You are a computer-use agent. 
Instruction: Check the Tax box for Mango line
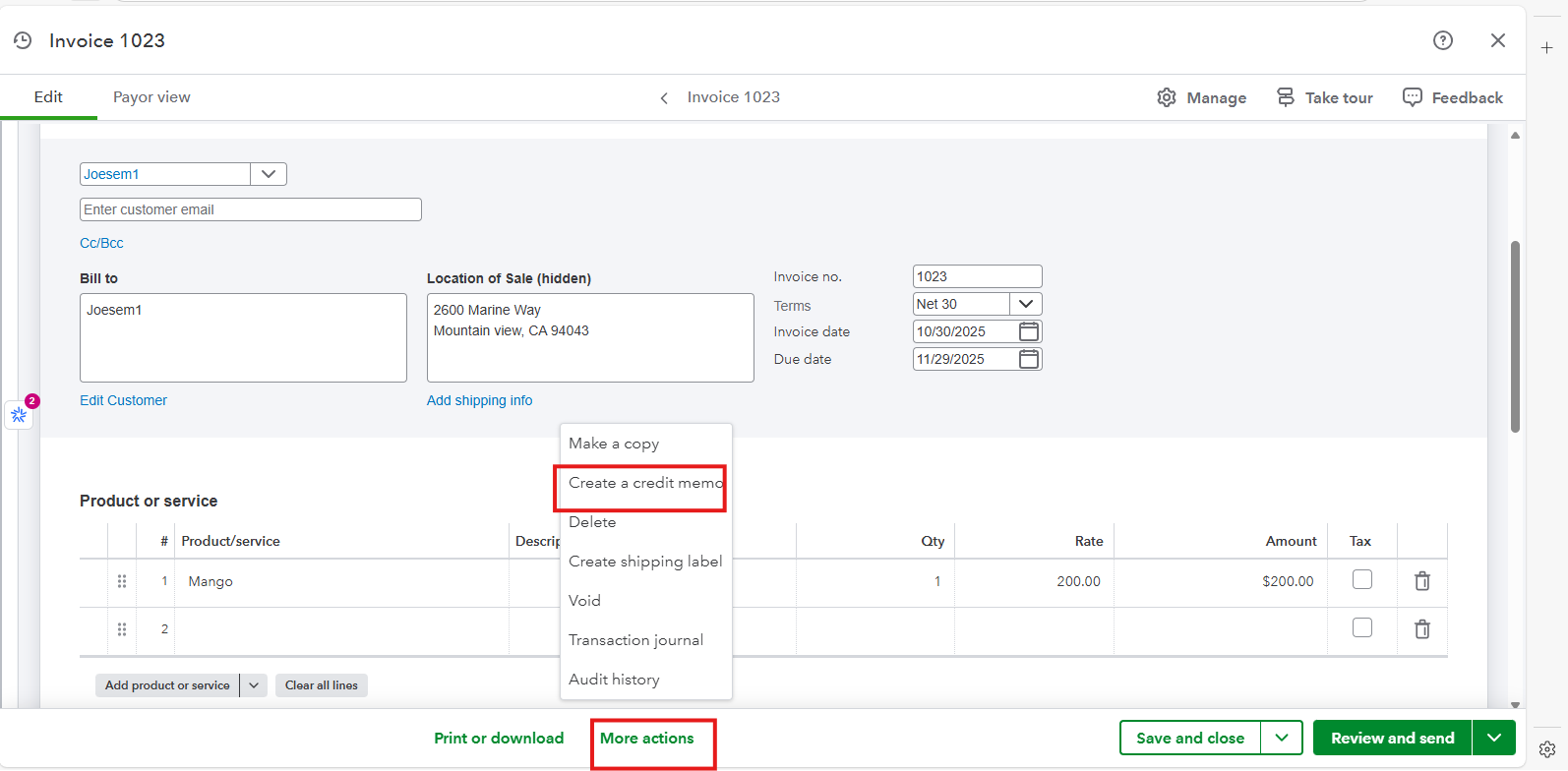pos(1361,580)
